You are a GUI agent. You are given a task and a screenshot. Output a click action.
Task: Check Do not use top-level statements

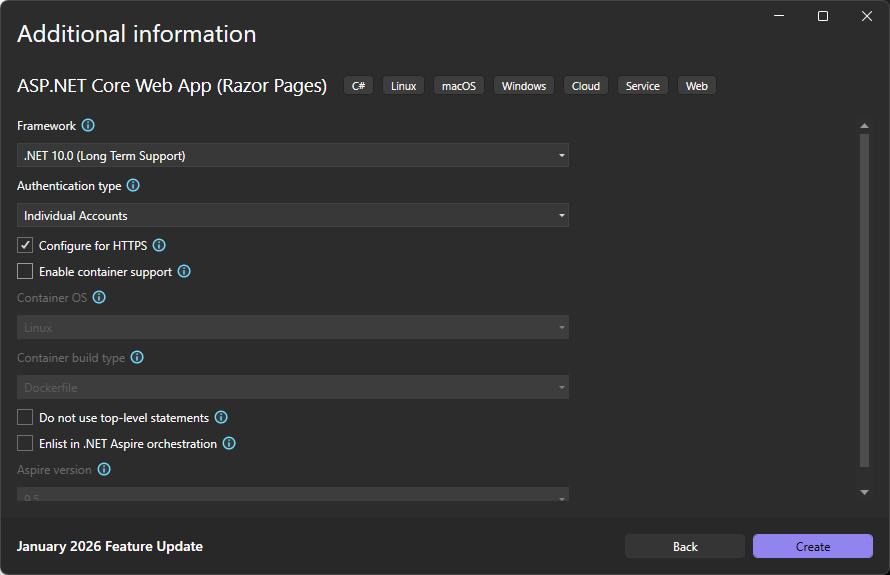[x=25, y=417]
